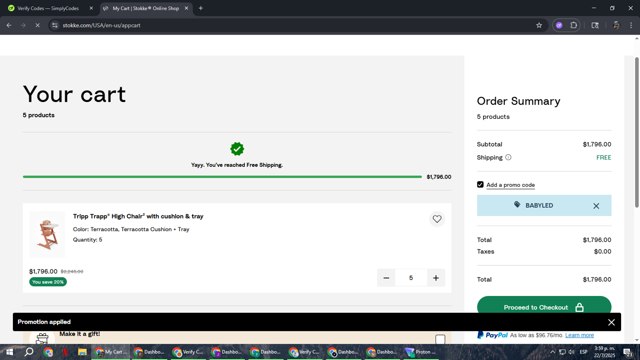Switch to the My Cart taskbar window
This screenshot has height=360, width=640.
(x=110, y=352)
